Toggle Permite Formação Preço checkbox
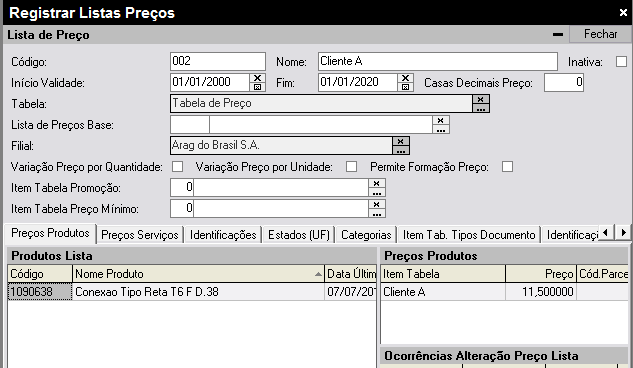This screenshot has height=368, width=633. point(507,167)
